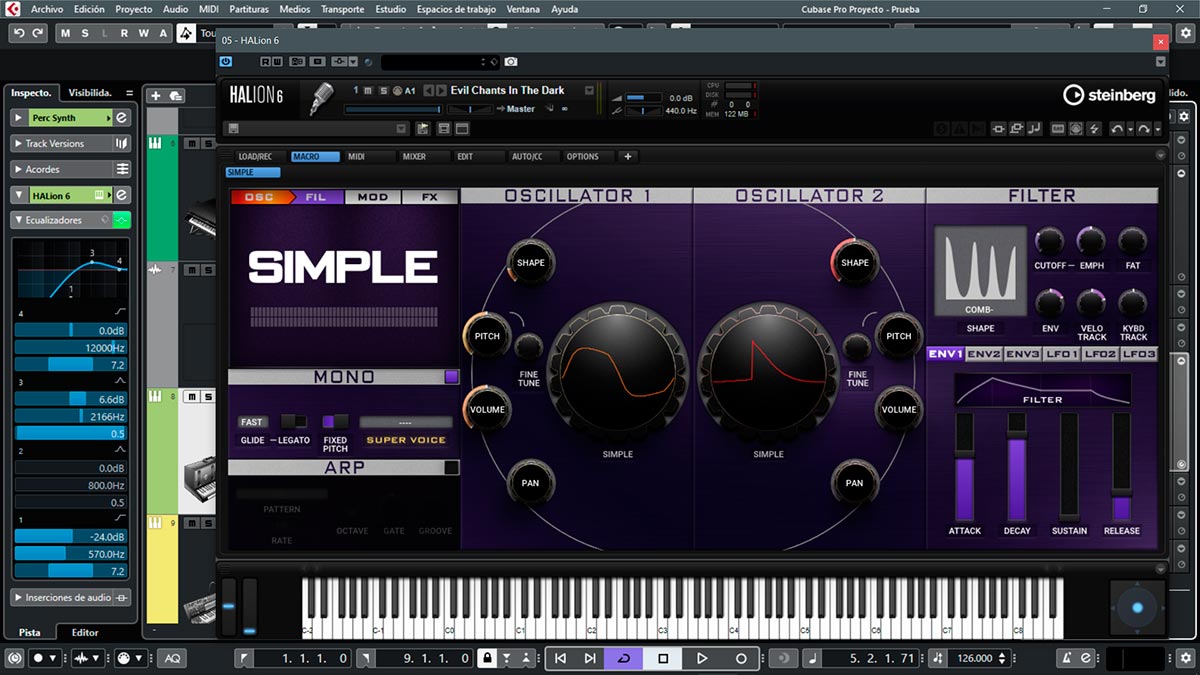
Task: Click the Acordes section icon
Action: point(122,170)
